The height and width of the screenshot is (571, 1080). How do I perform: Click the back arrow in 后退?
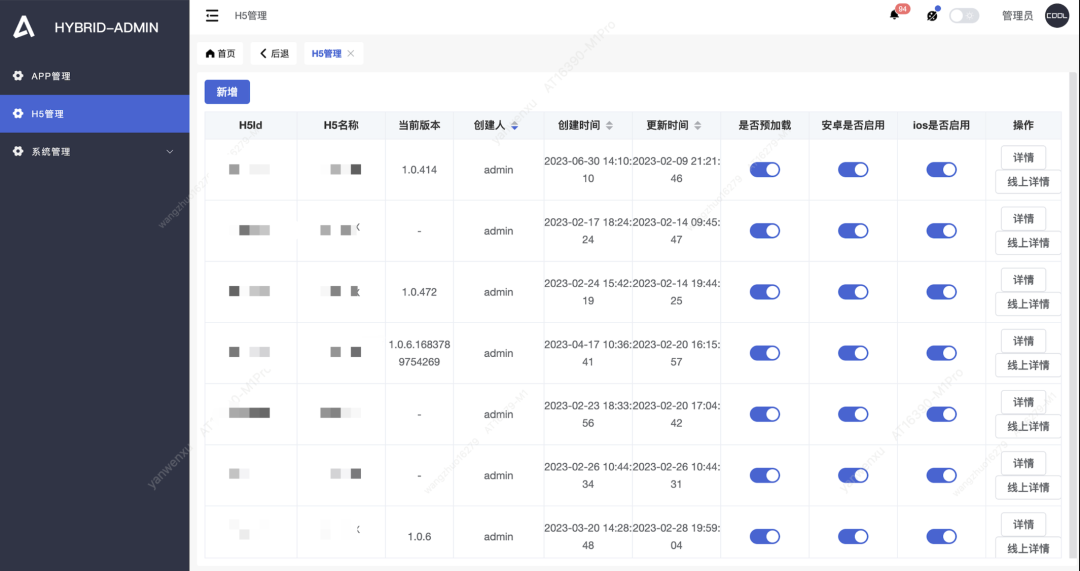[263, 53]
